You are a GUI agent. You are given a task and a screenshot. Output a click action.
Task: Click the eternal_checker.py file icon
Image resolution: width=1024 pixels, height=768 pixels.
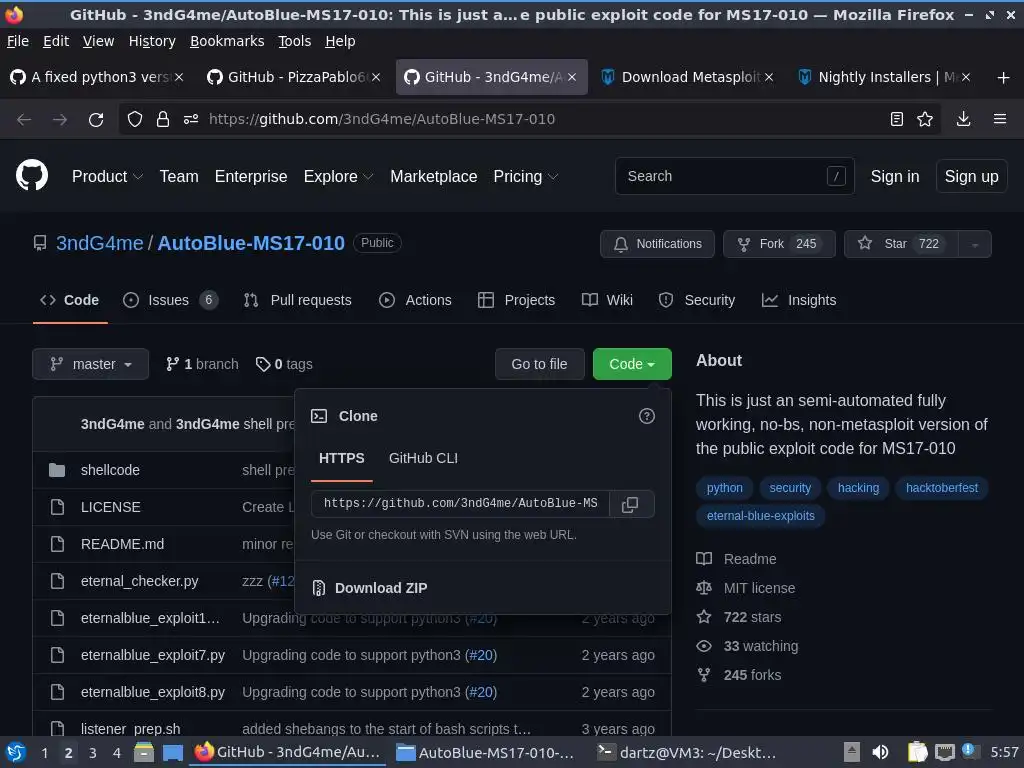click(x=57, y=581)
